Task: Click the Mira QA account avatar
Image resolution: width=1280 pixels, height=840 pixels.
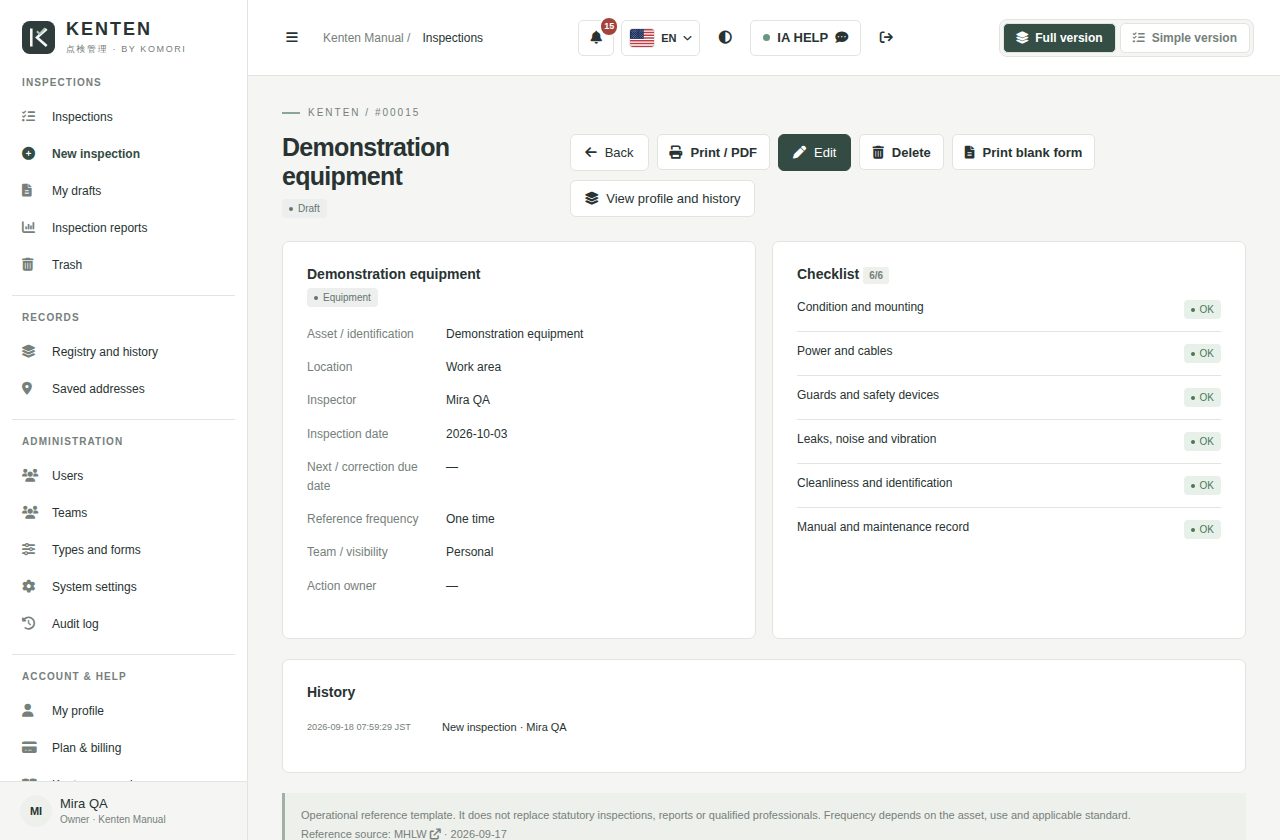Action: 36,811
